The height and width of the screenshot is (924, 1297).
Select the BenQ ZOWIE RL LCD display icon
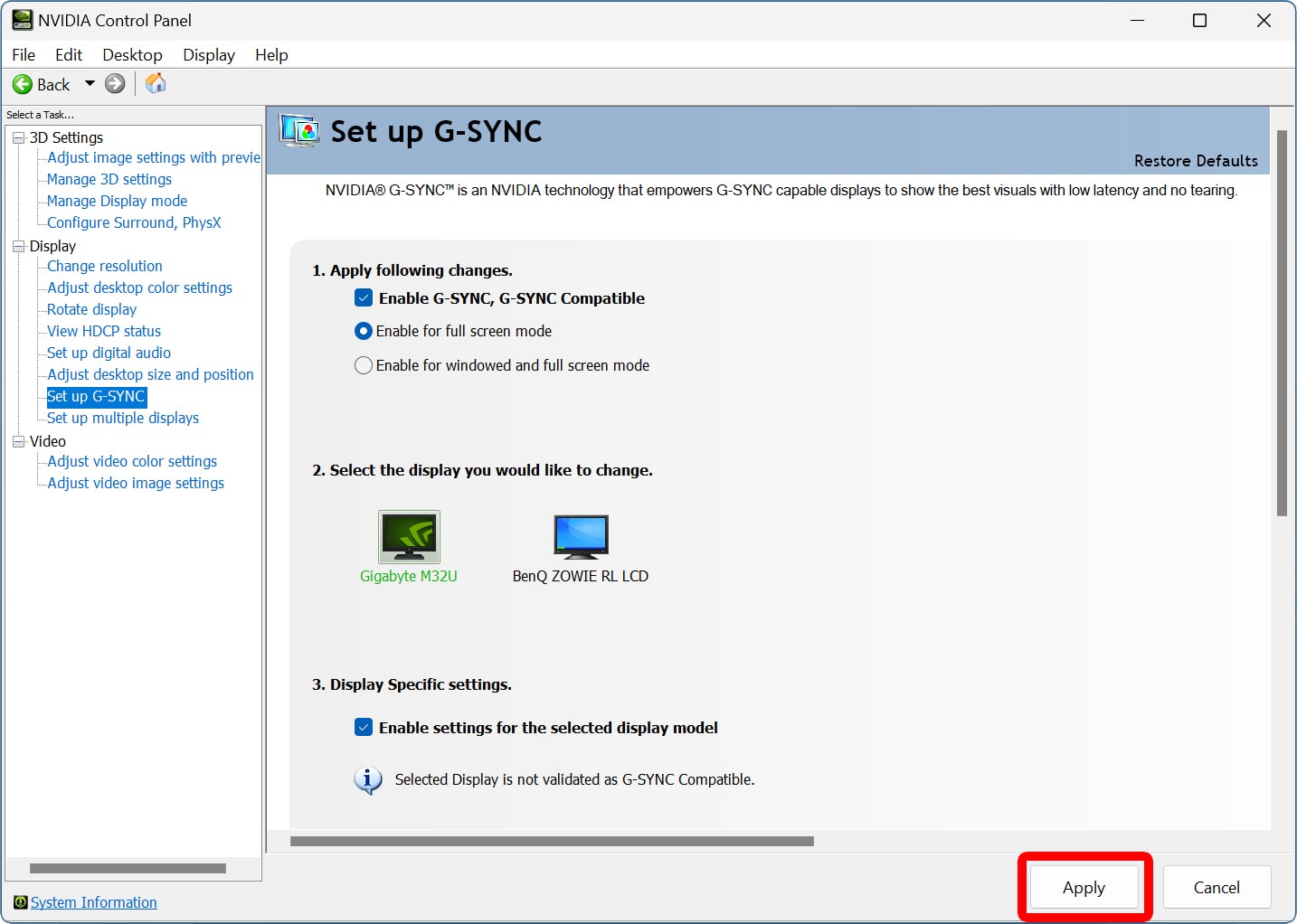(581, 536)
